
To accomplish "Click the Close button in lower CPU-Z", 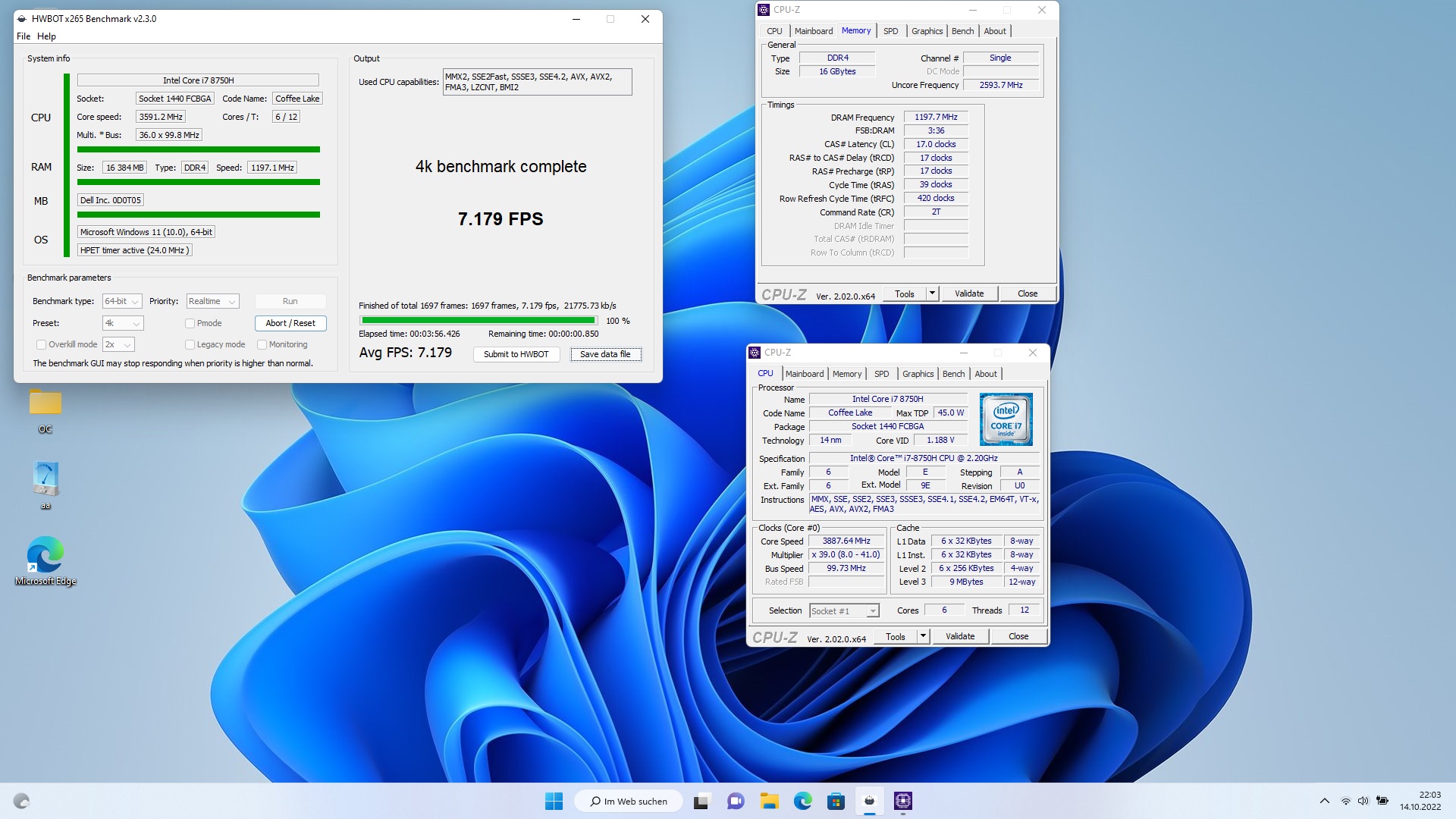I will point(1018,636).
